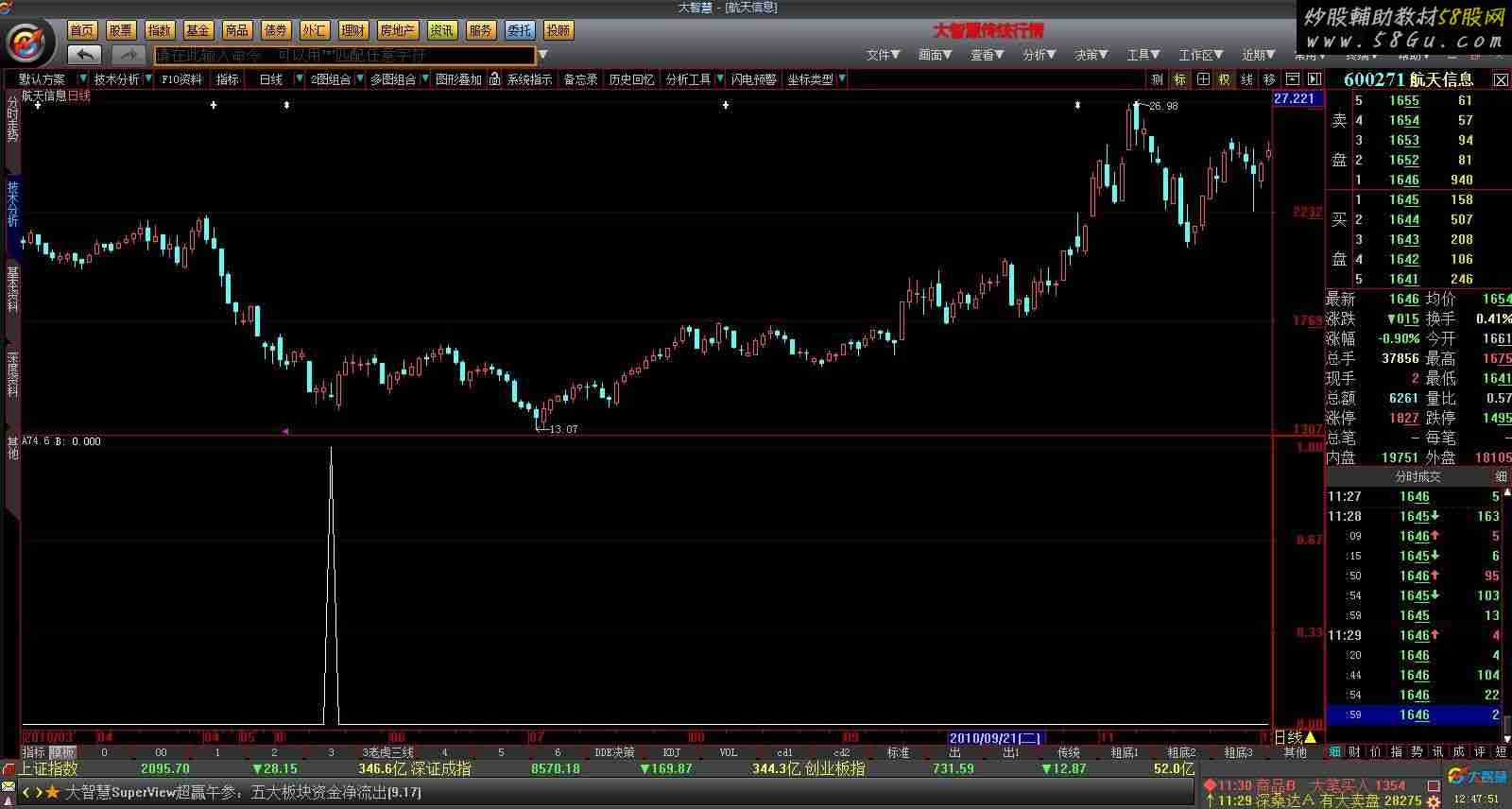This screenshot has width=1512, height=809.
Task: Click the star icon in news ticker
Action: 52,792
